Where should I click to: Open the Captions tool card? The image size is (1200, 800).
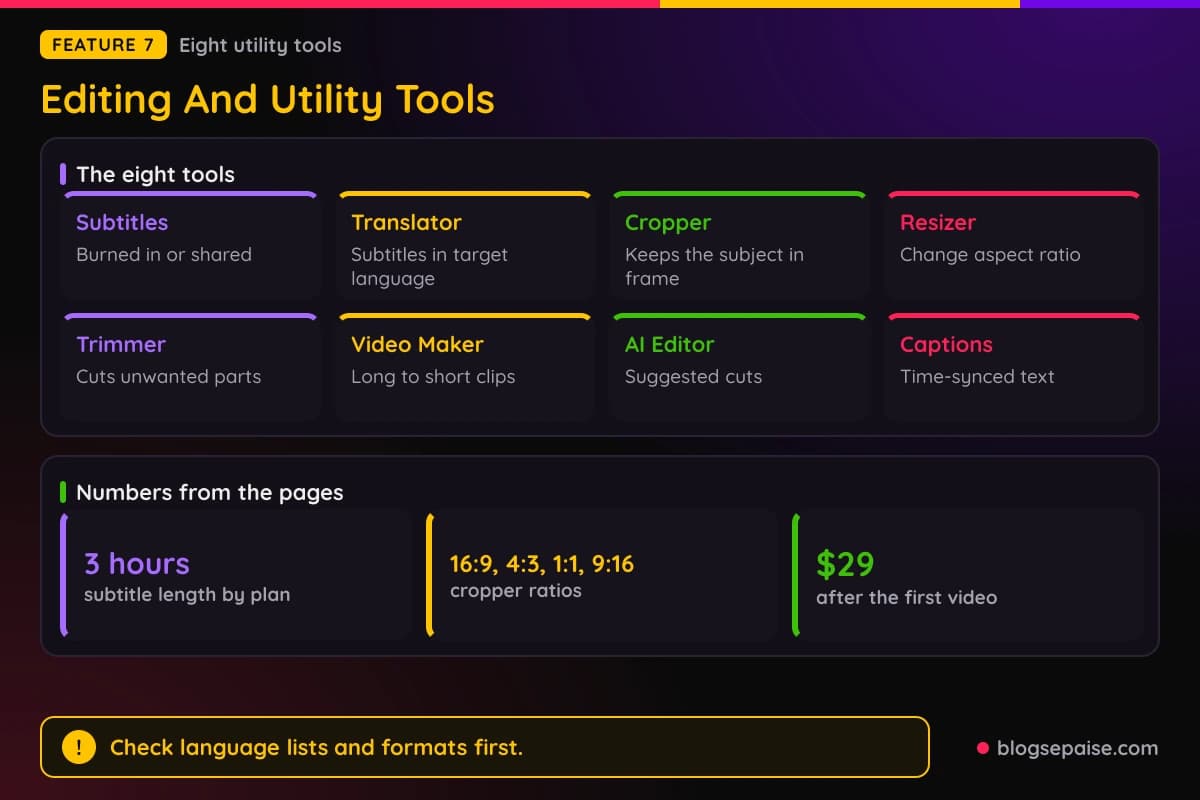1014,367
